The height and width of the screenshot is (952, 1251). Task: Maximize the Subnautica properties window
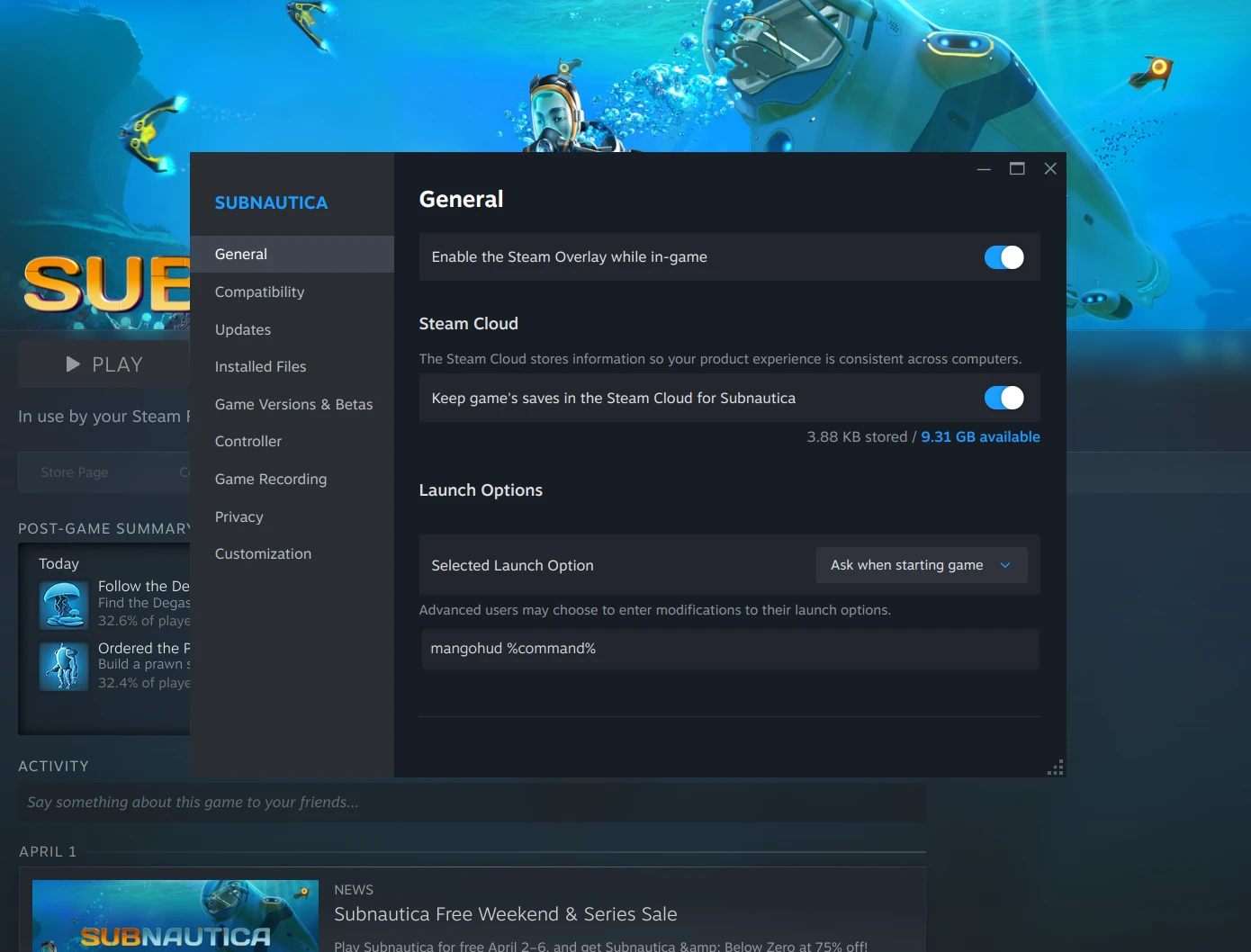[x=1017, y=168]
